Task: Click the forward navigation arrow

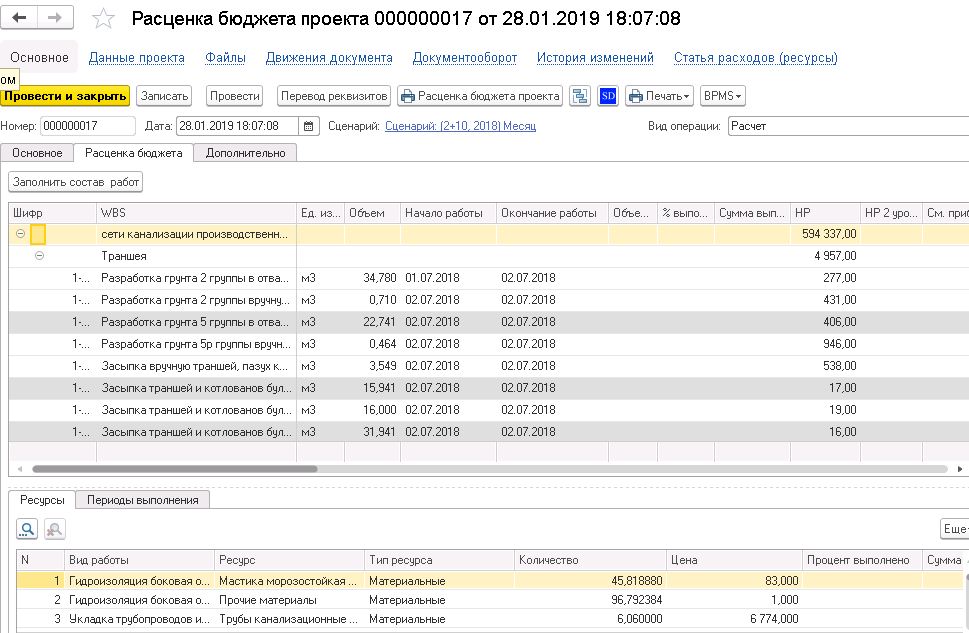Action: coord(54,19)
